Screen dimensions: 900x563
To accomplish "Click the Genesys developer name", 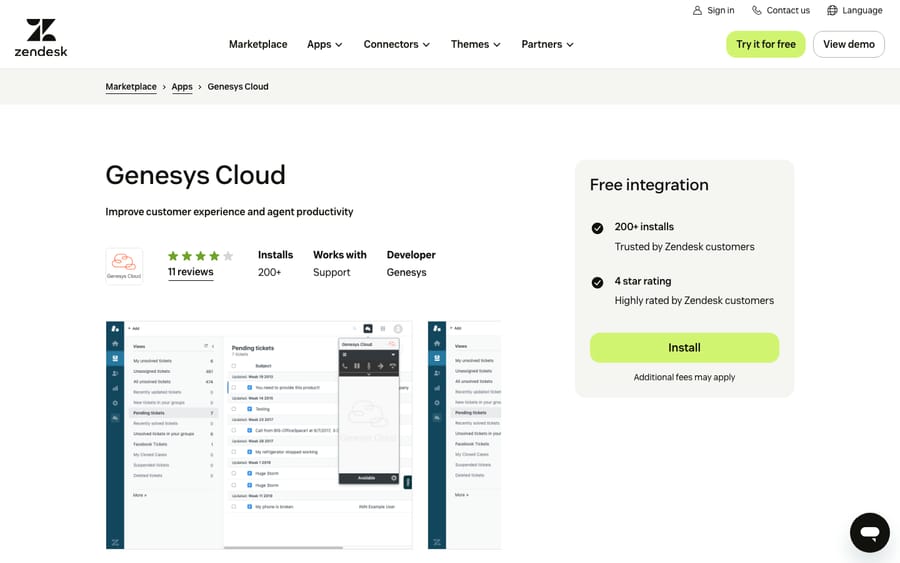I will pos(406,273).
